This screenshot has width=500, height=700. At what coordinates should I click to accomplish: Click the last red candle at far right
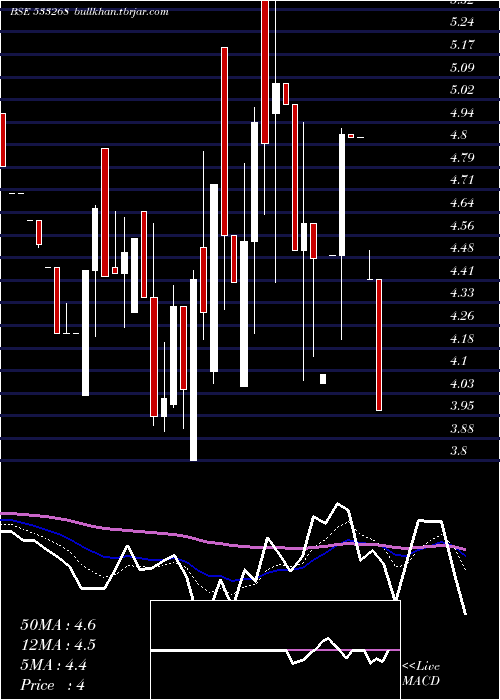click(379, 345)
